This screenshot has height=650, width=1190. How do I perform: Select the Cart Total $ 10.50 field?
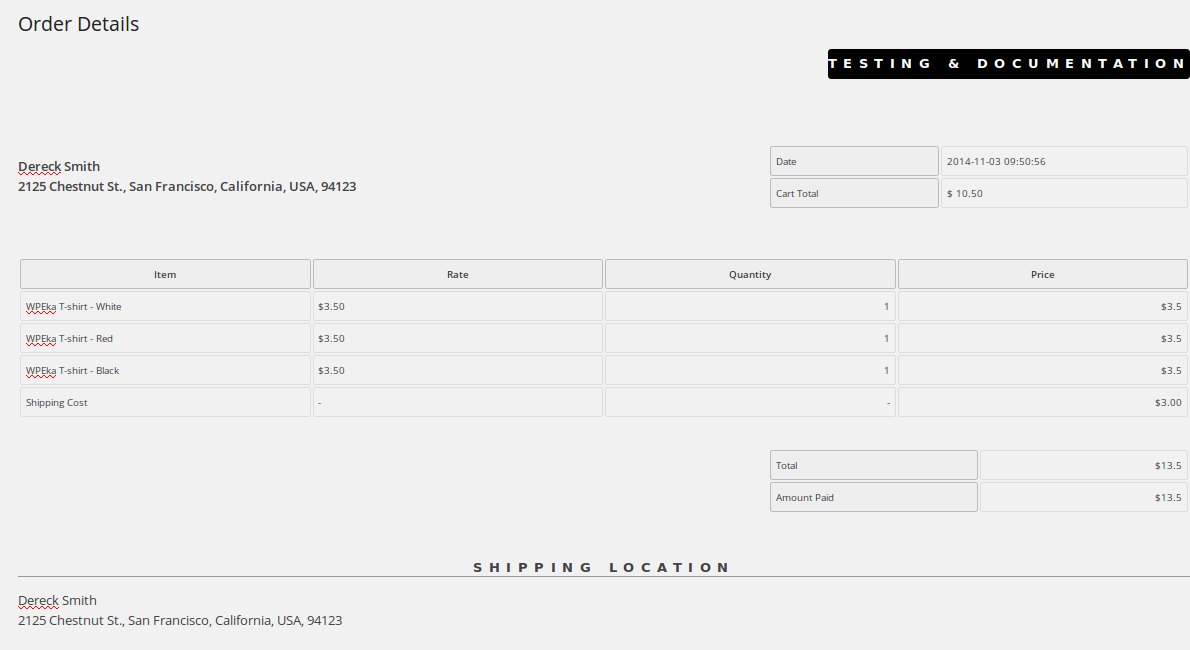[x=1064, y=193]
